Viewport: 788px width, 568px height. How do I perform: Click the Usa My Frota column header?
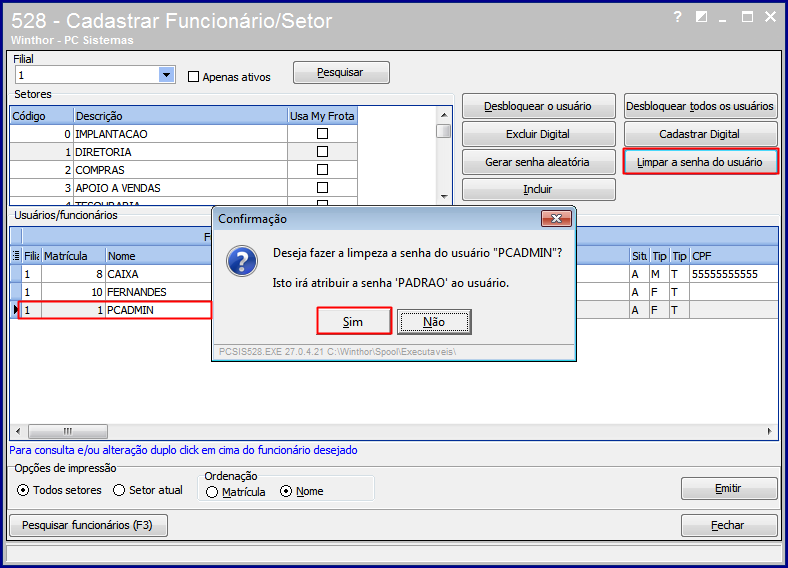[323, 116]
